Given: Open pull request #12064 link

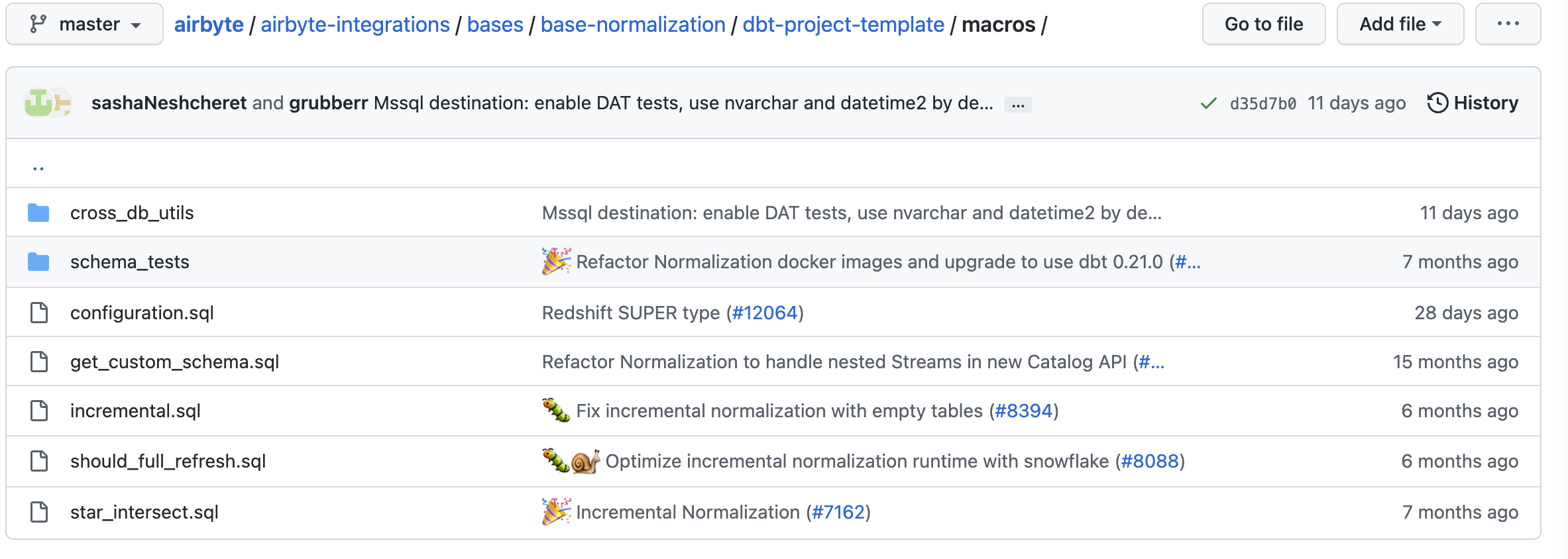Looking at the screenshot, I should coord(765,313).
